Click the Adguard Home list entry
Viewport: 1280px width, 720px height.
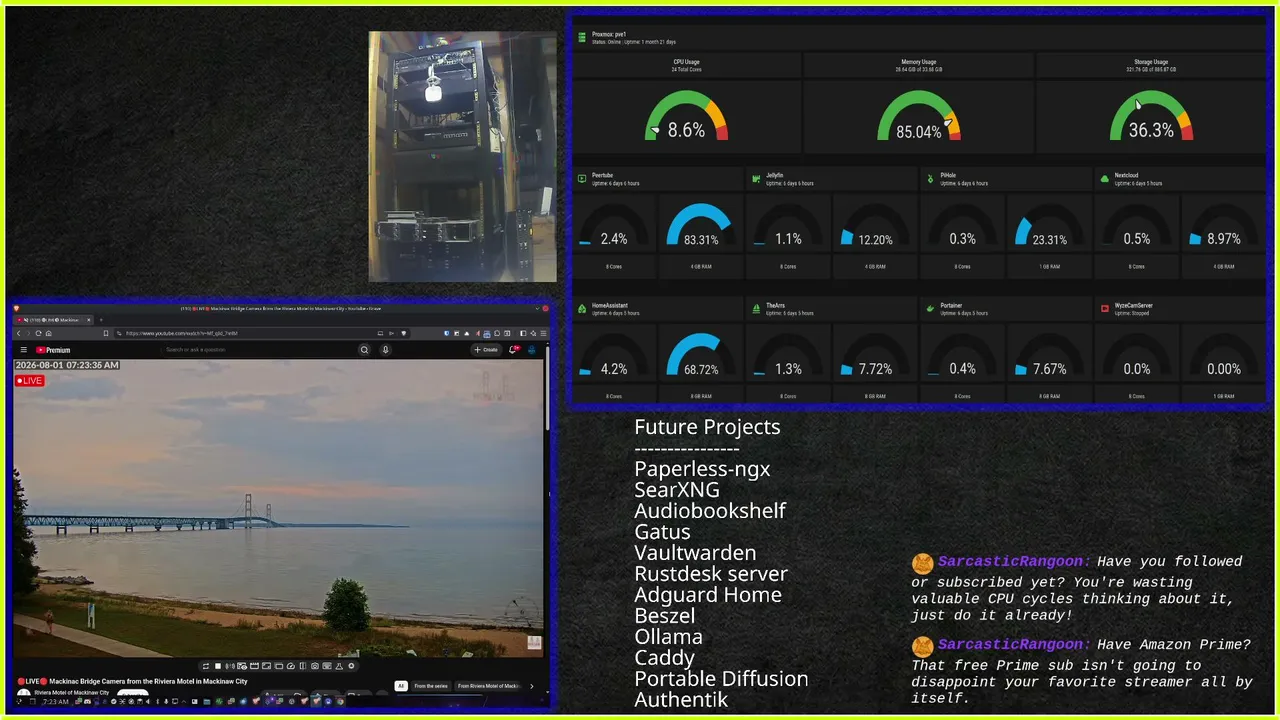tap(708, 595)
